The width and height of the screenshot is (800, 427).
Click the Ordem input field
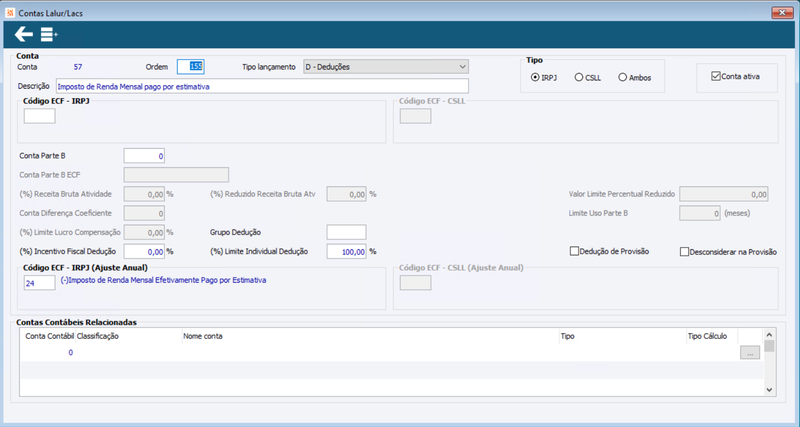click(x=190, y=66)
